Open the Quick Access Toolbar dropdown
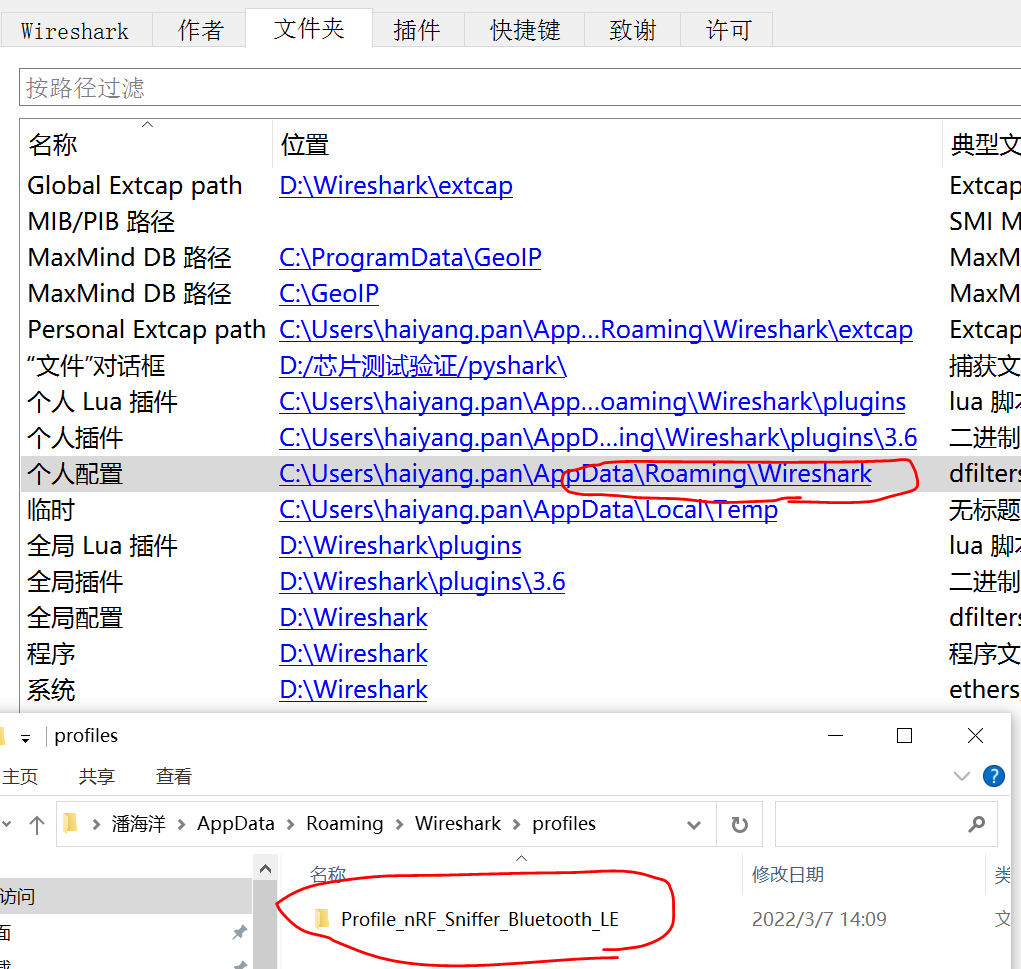The width and height of the screenshot is (1021, 969). (x=27, y=735)
